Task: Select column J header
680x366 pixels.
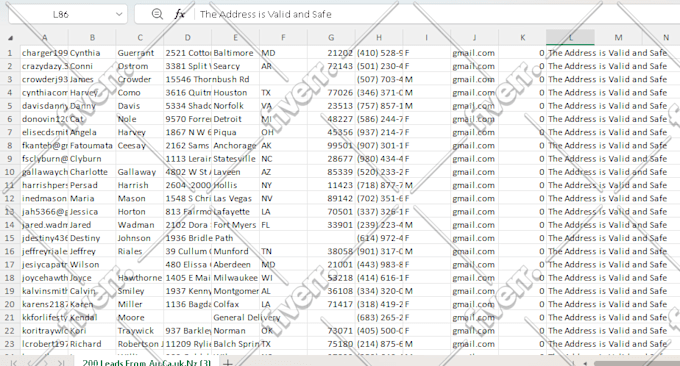Action: point(474,38)
